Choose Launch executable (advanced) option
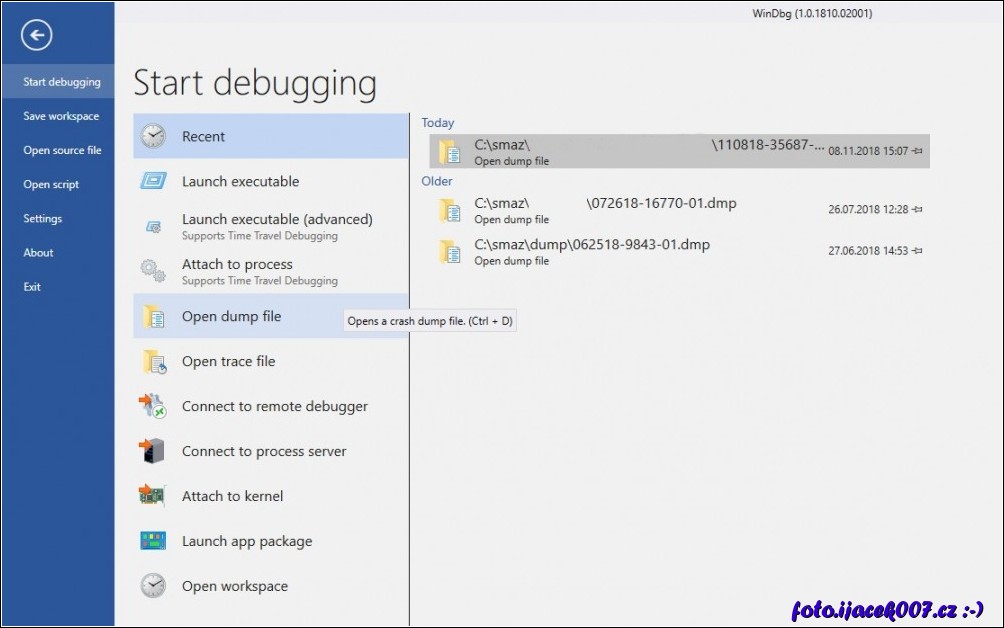Screen dimensions: 1004x628 (x=277, y=220)
